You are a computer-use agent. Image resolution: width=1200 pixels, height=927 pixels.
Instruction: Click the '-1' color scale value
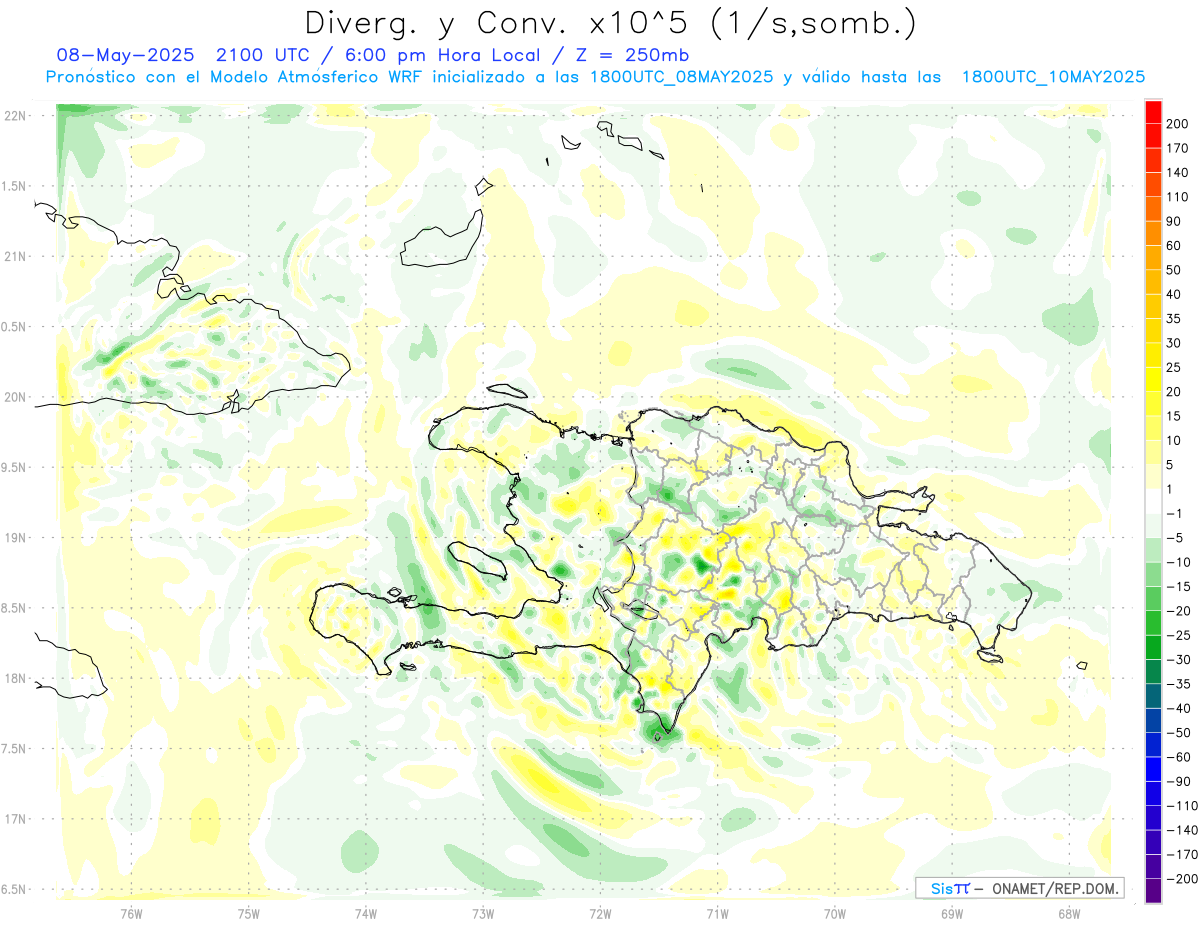(x=1174, y=513)
